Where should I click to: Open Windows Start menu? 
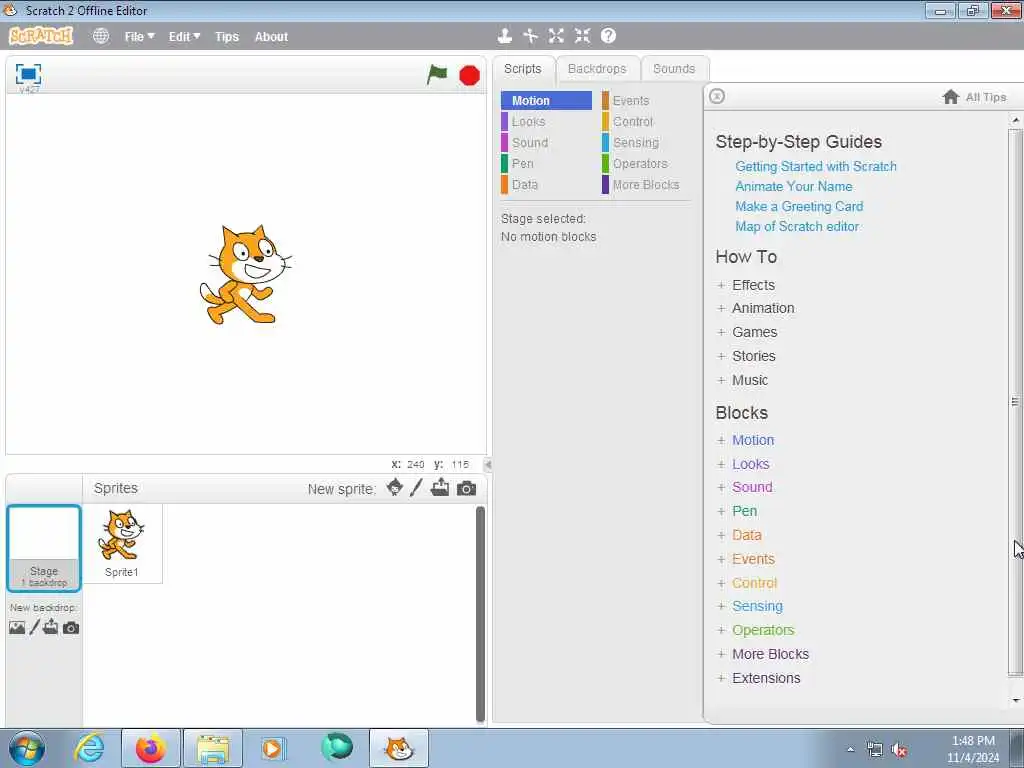point(27,748)
